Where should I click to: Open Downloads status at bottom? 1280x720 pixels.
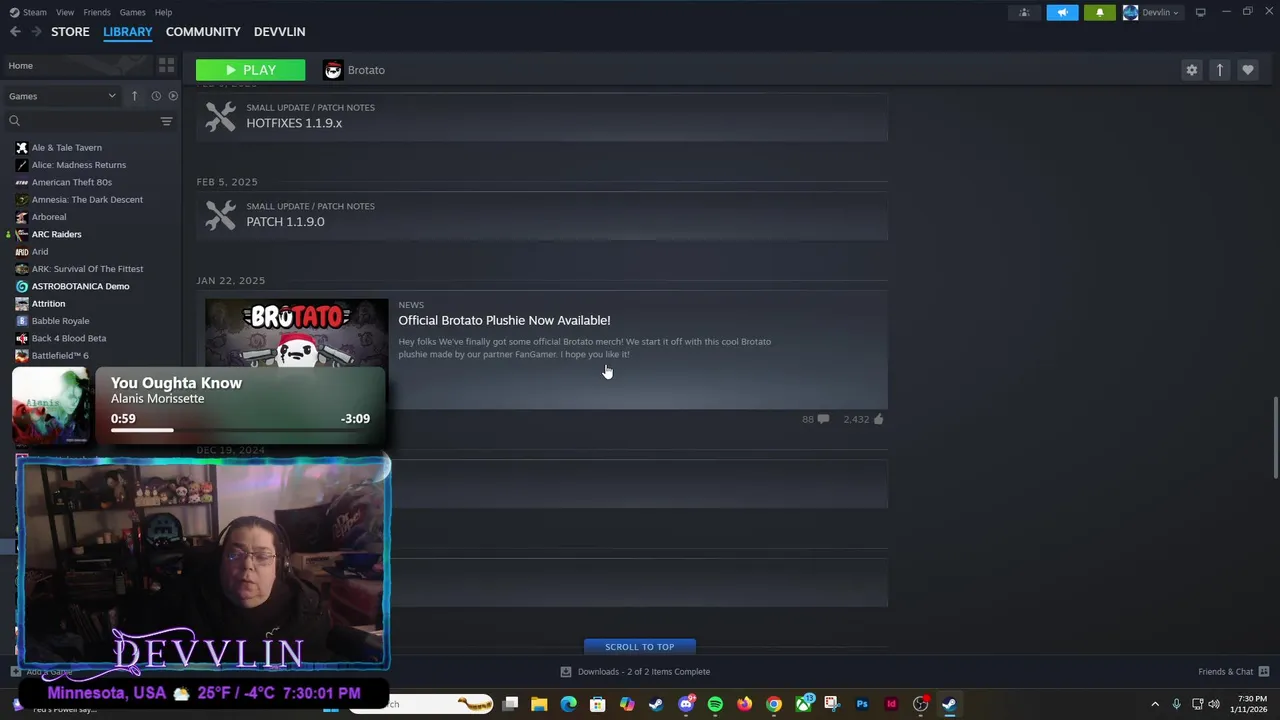(635, 672)
